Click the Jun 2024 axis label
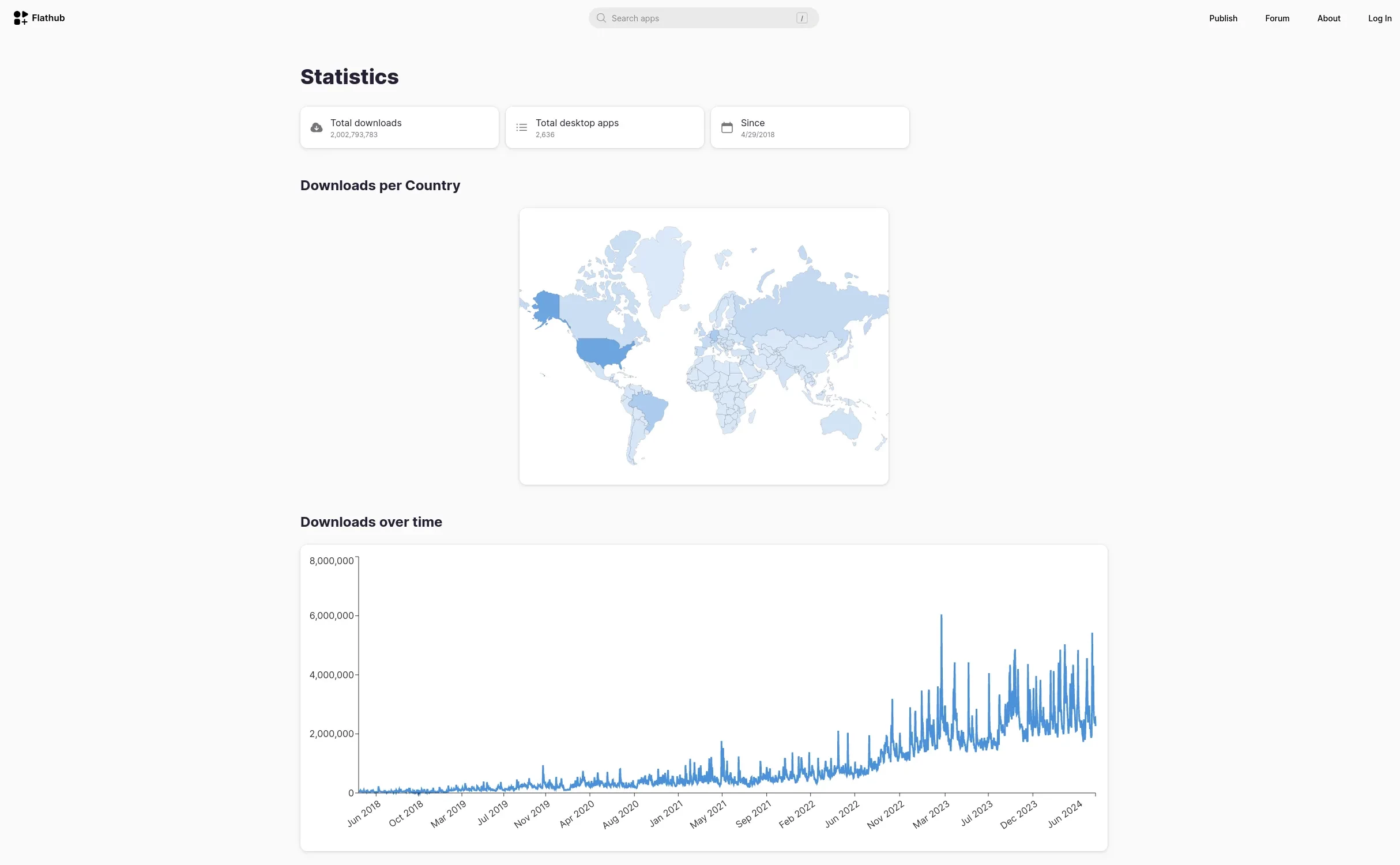 coord(1064,814)
